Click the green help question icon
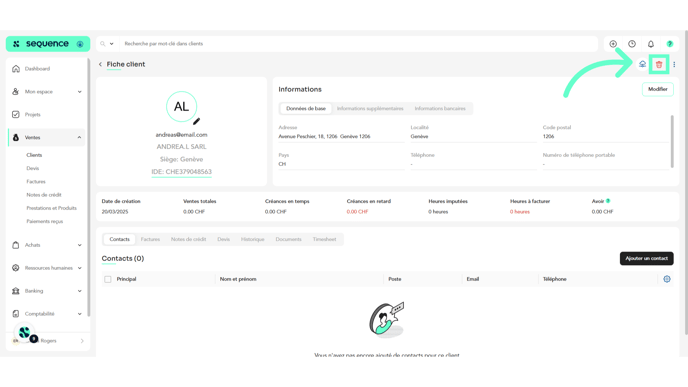Screen dimensions: 688x387 click(670, 44)
